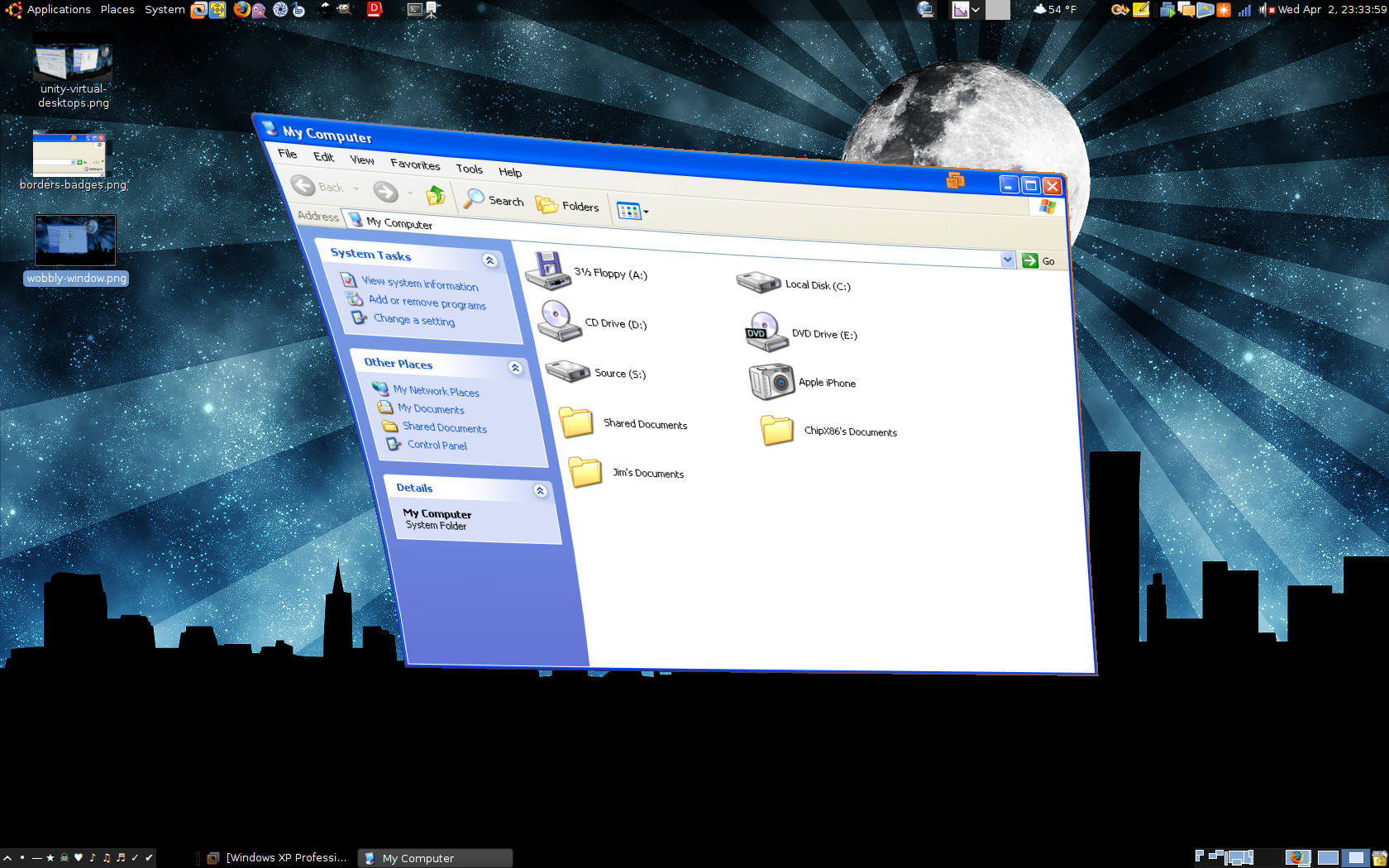Viewport: 1389px width, 868px height.
Task: Click Shared Documents link in Other Places
Action: [445, 427]
